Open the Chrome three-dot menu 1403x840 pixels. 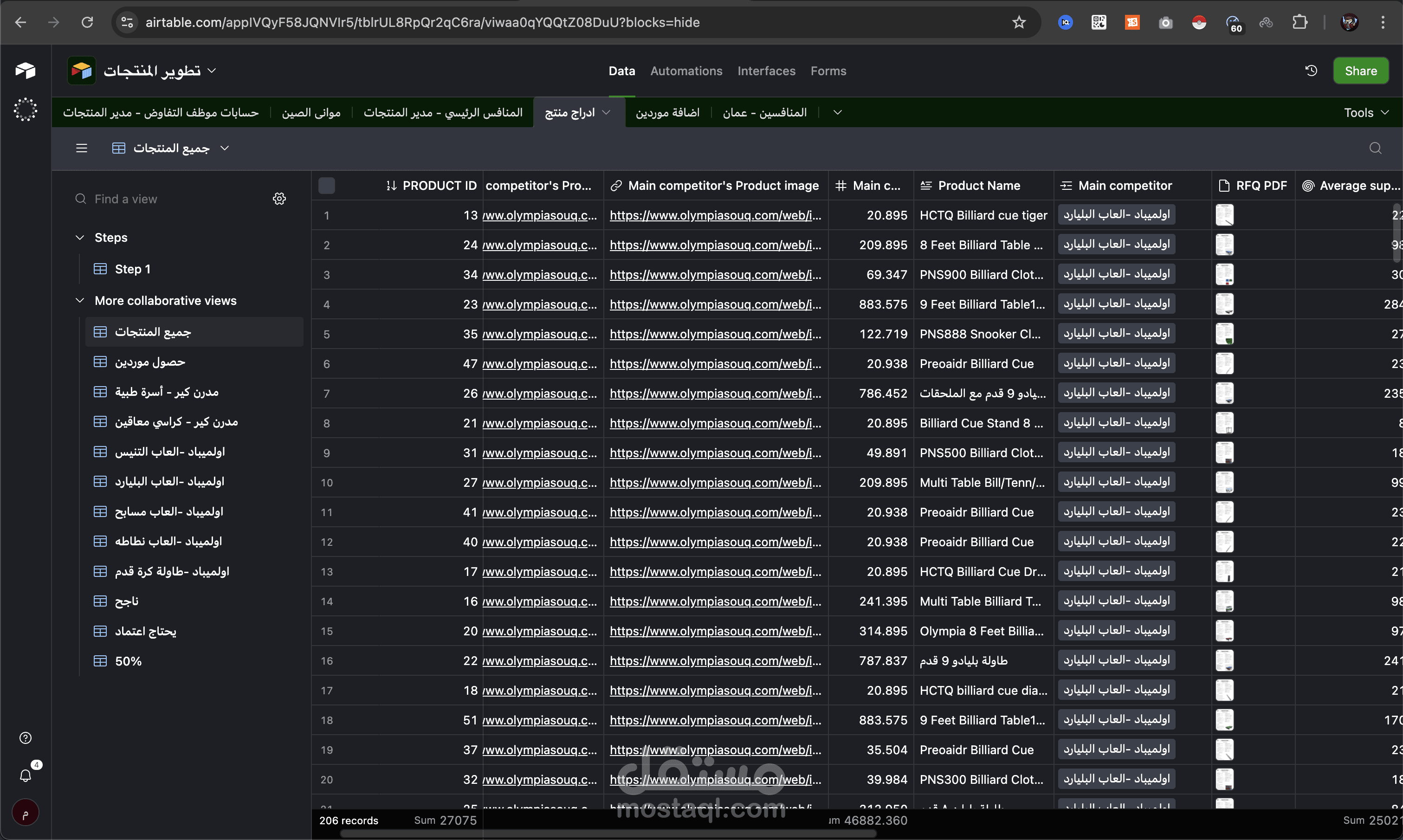pyautogui.click(x=1383, y=23)
